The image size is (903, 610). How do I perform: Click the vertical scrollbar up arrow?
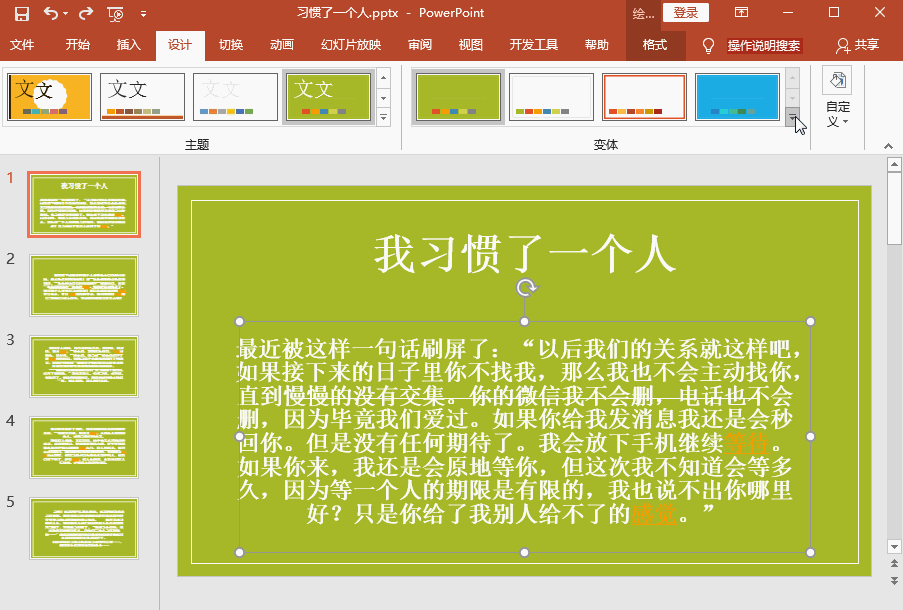tap(894, 165)
